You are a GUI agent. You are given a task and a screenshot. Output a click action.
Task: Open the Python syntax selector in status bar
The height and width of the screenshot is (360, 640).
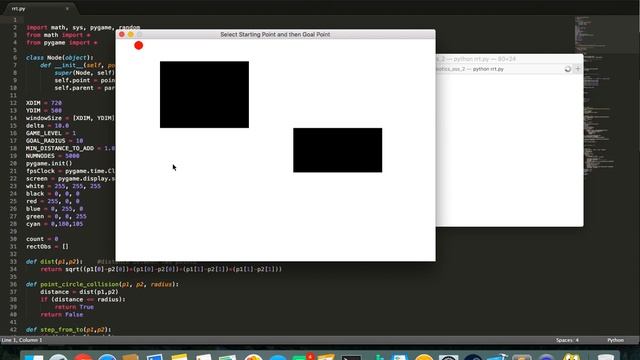615,340
